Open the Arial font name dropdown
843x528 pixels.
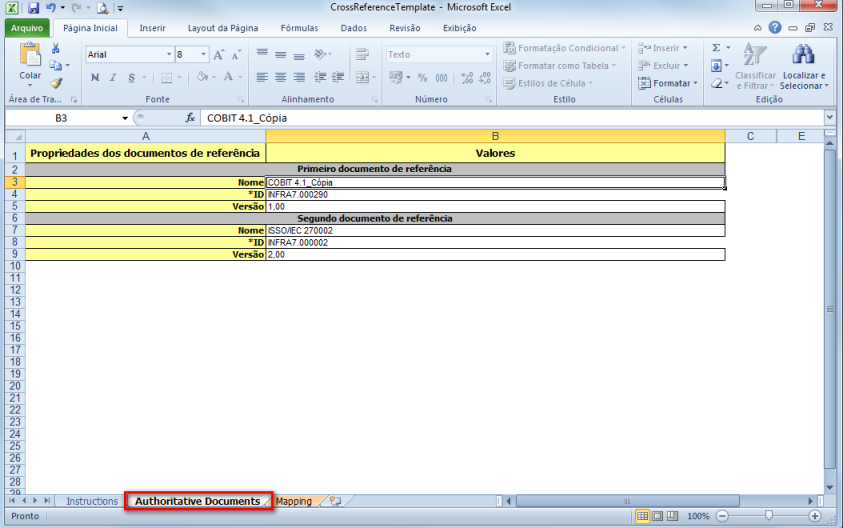[x=169, y=54]
